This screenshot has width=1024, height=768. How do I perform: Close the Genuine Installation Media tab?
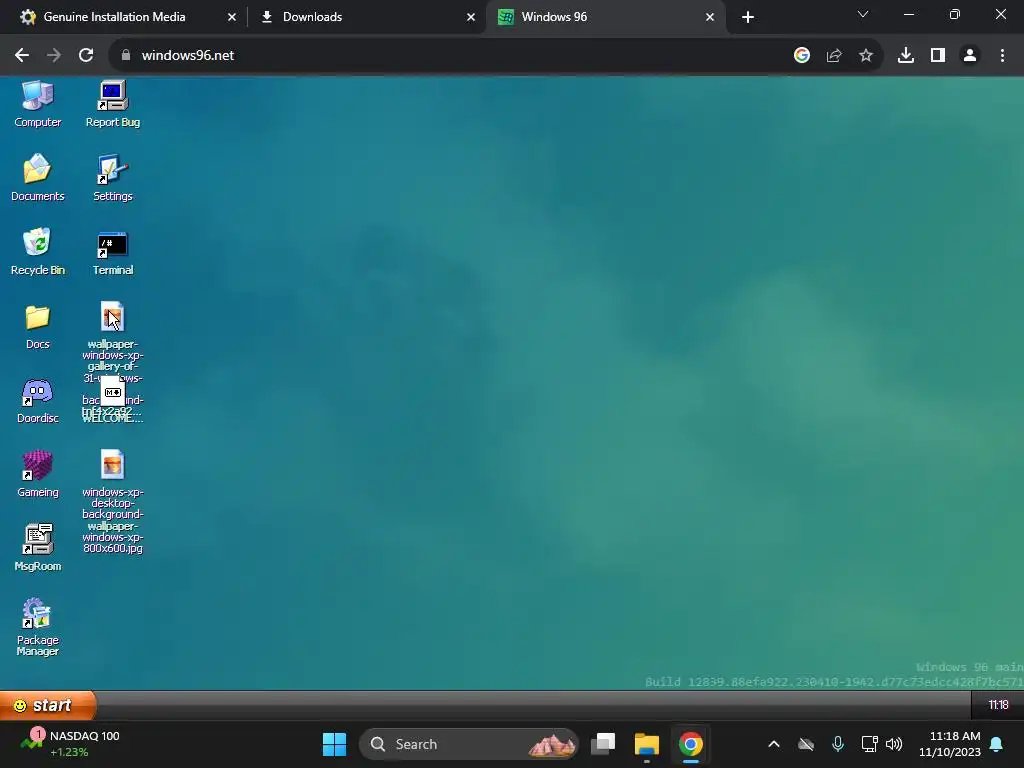point(231,17)
